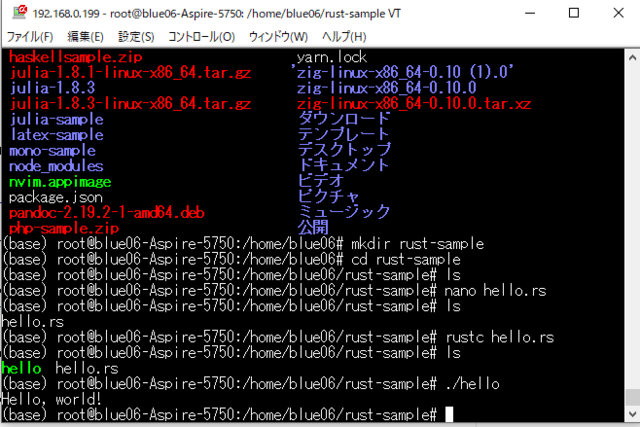Screen dimensions: 640x427
Task: Click the ダウンロード directory name
Action: tap(344, 119)
